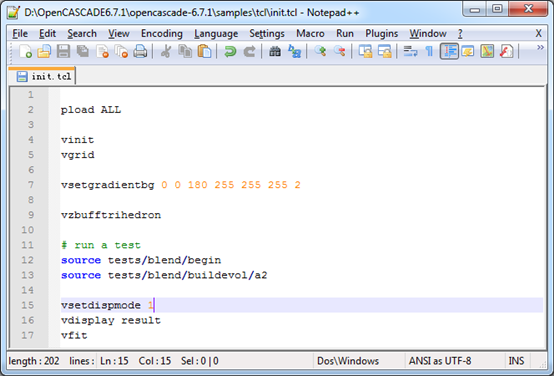The width and height of the screenshot is (554, 376).
Task: Expand hidden toolbar items with double chevron
Action: pyautogui.click(x=540, y=47)
